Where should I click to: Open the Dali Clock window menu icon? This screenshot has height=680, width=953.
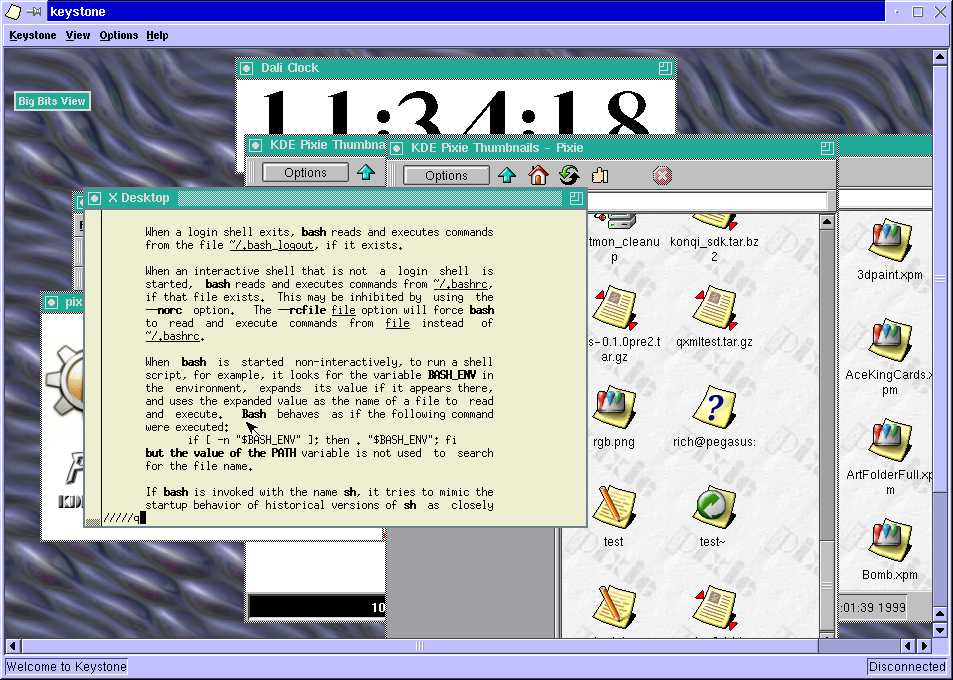click(246, 68)
